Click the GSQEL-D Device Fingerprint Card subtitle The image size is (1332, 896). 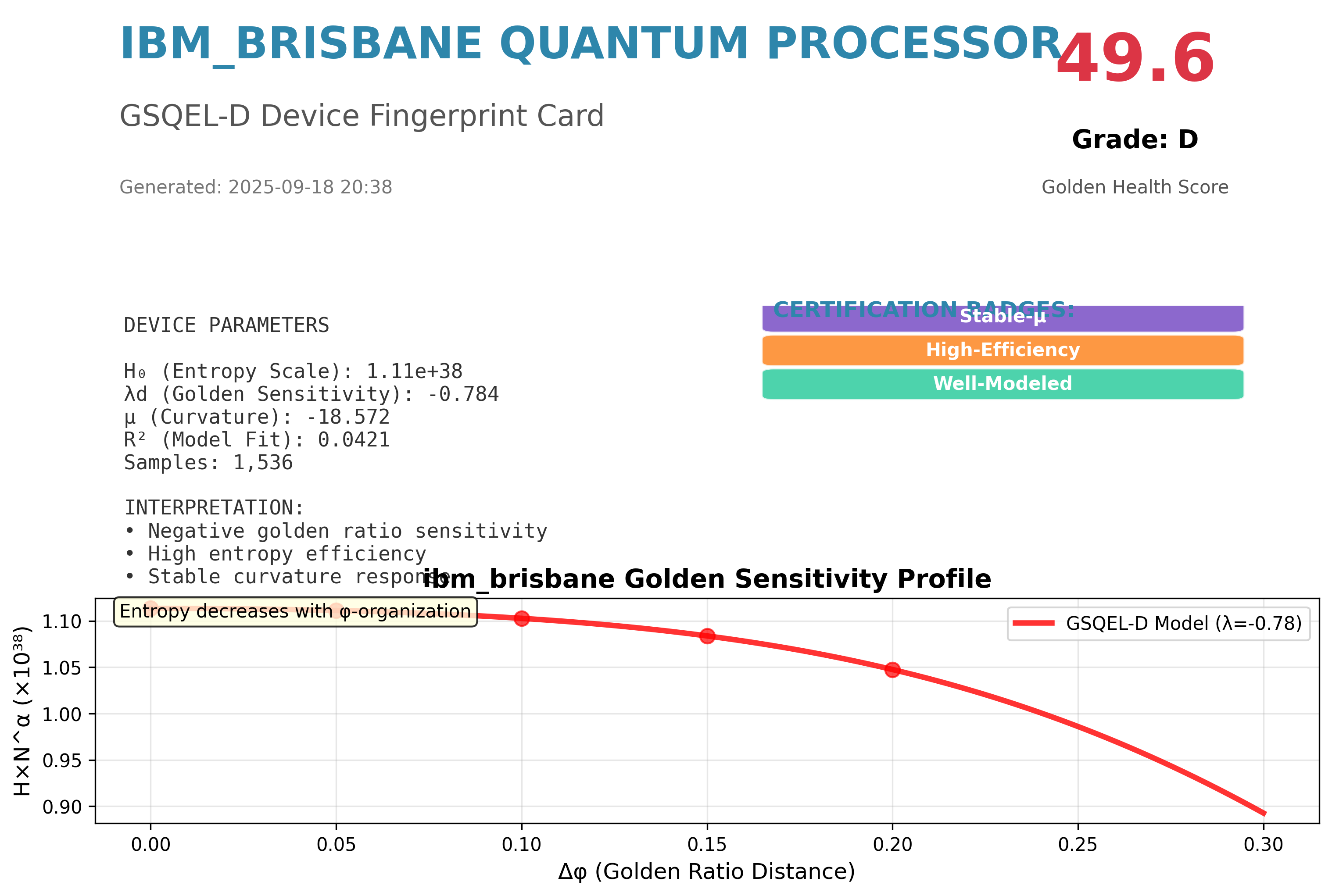(362, 116)
